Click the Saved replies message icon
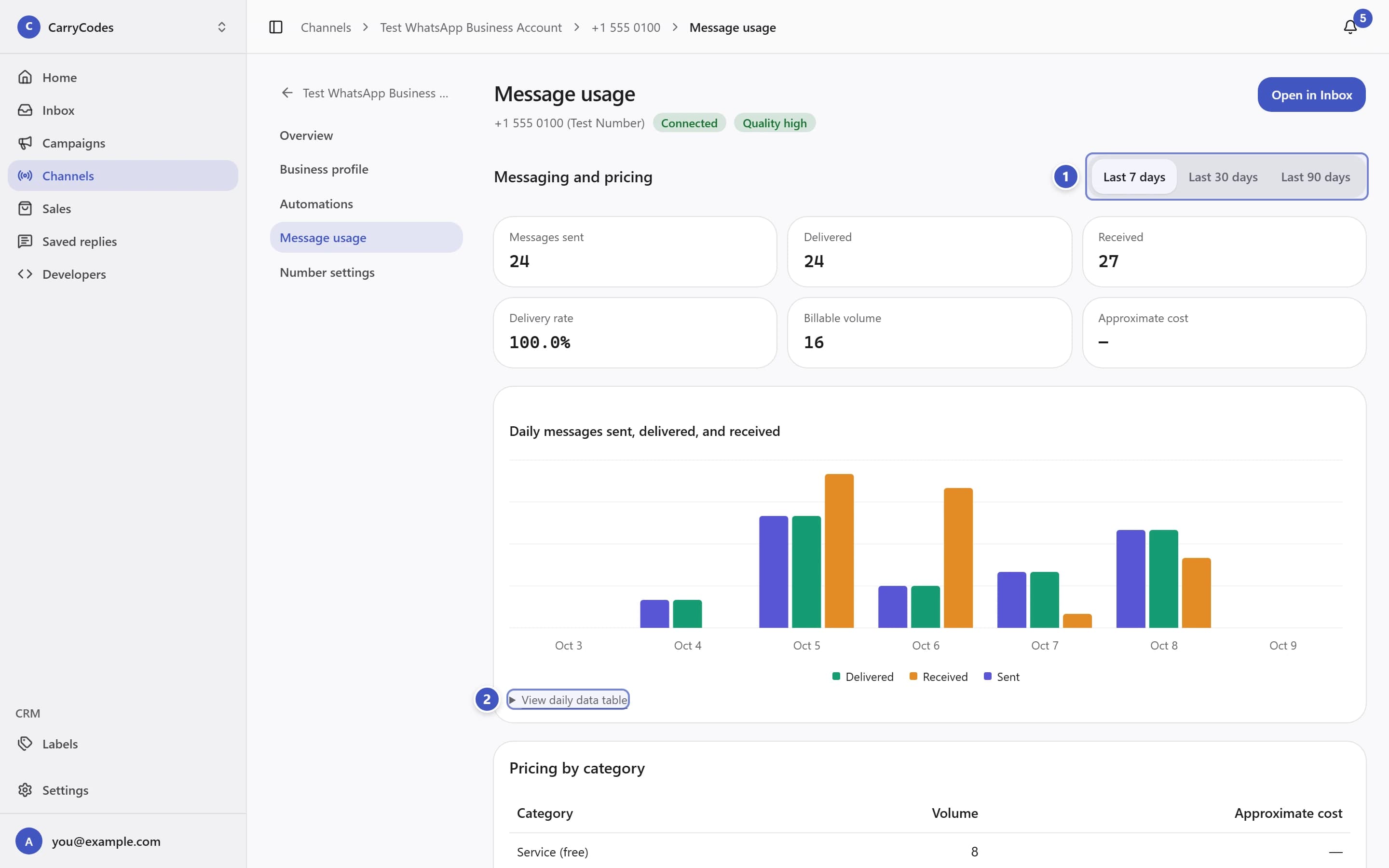This screenshot has height=868, width=1389. point(25,241)
